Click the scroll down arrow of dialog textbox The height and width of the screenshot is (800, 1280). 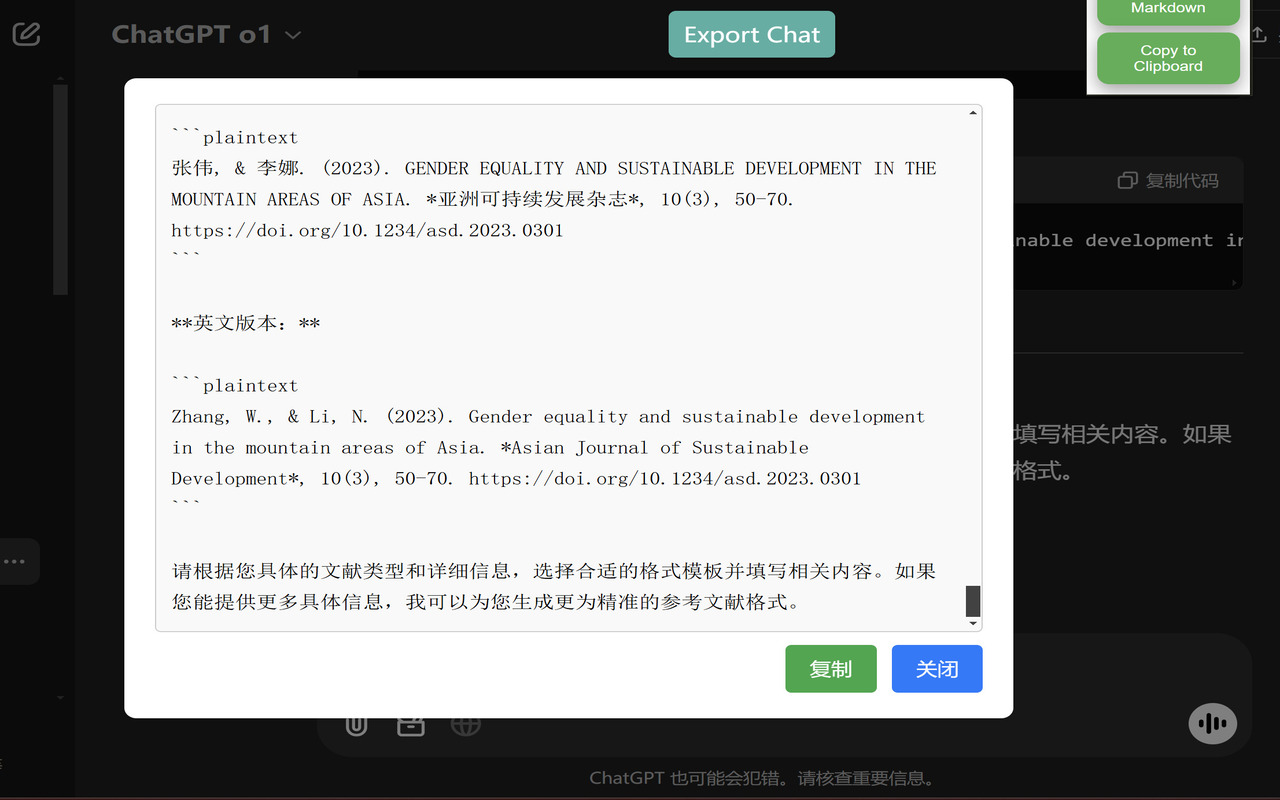pyautogui.click(x=973, y=624)
